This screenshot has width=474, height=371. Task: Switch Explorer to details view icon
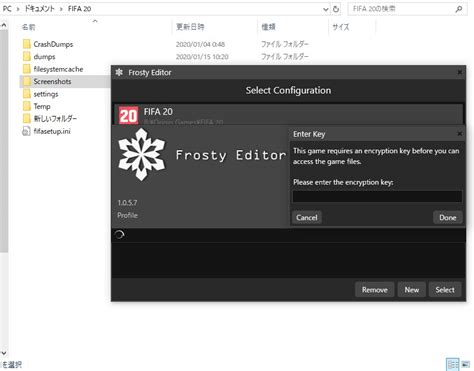[453, 364]
